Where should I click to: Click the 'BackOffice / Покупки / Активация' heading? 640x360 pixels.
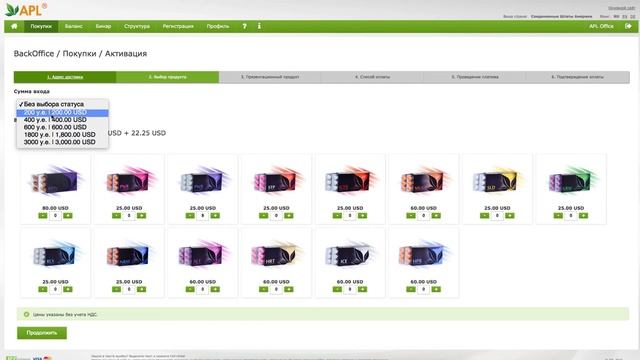[80, 53]
